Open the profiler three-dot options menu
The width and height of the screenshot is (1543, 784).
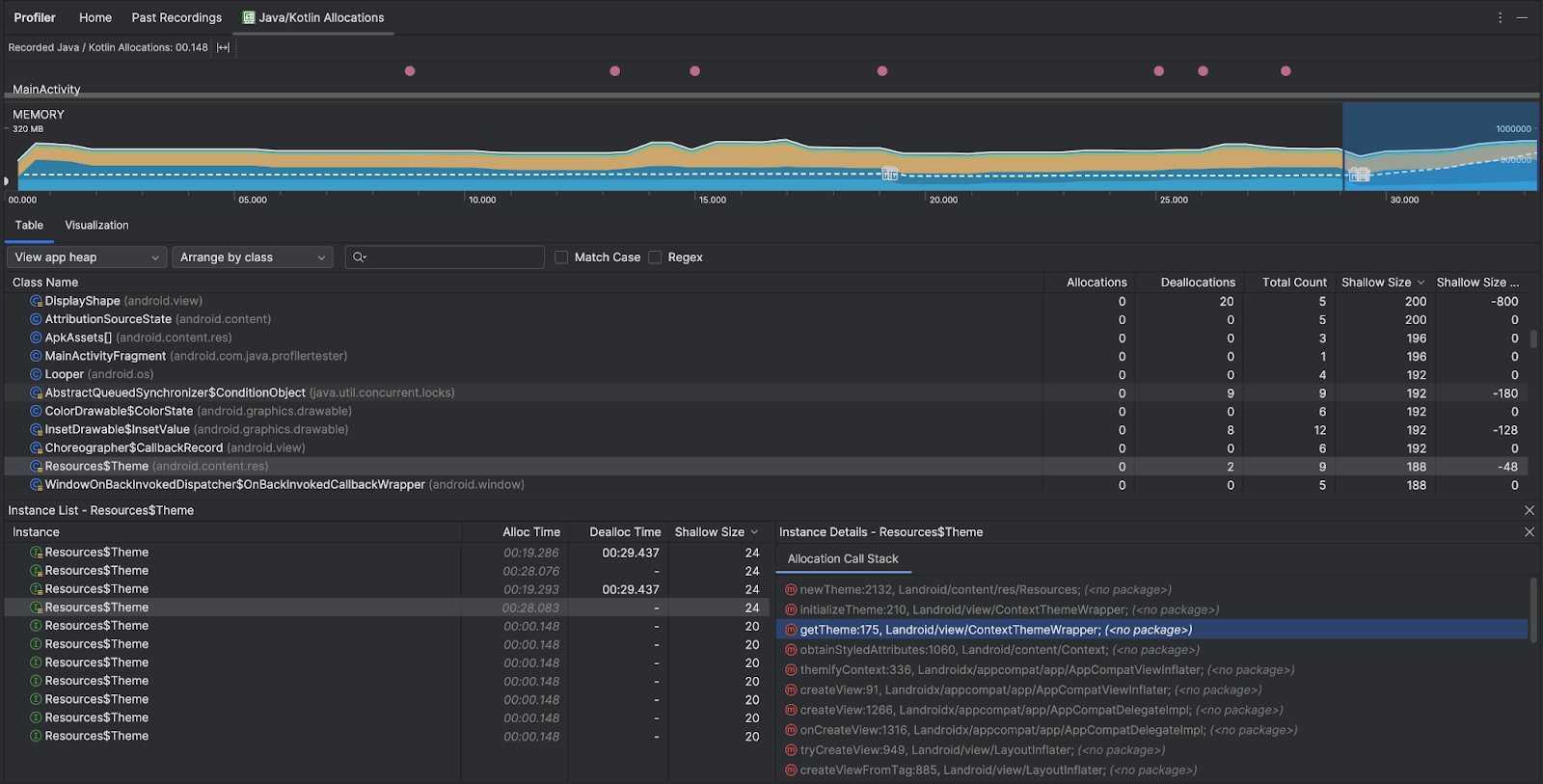coord(1500,17)
